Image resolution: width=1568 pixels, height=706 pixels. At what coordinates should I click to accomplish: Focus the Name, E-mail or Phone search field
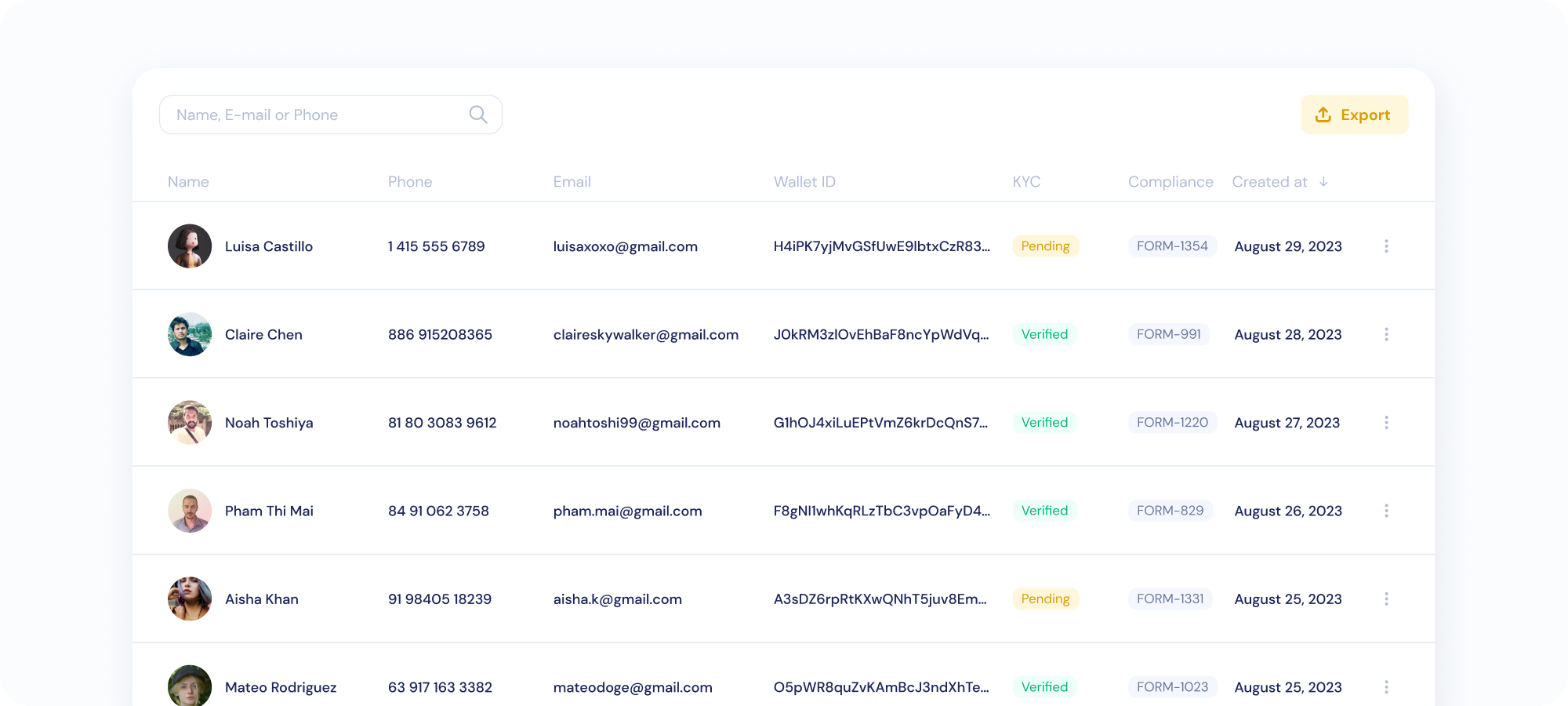click(x=314, y=115)
